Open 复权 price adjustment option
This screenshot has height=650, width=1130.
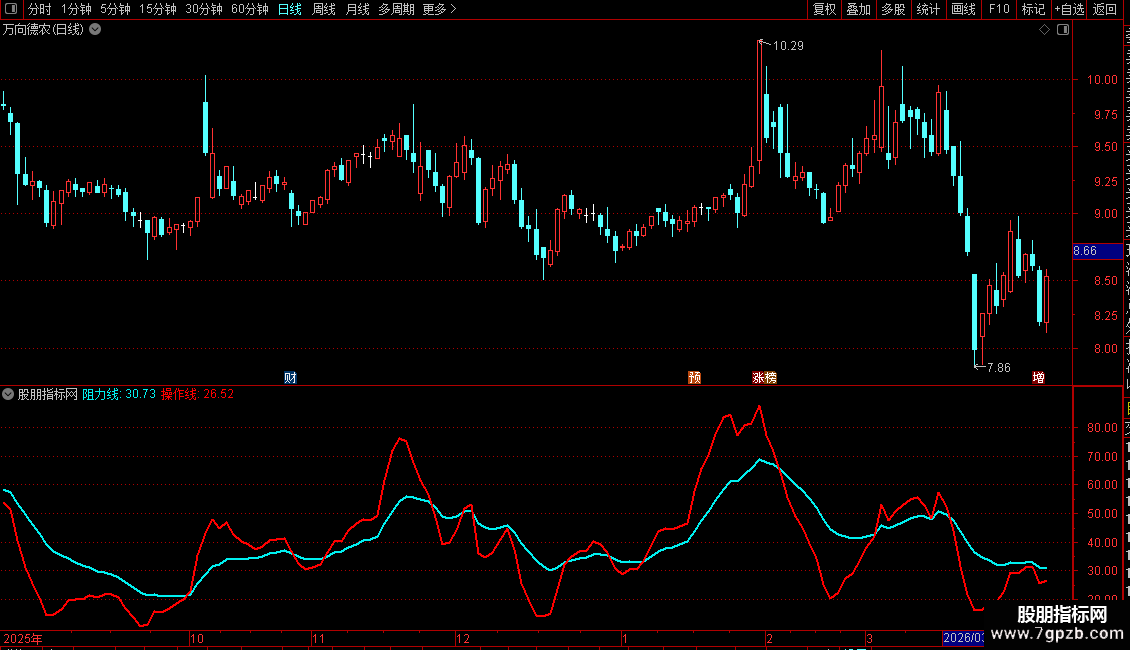point(824,9)
